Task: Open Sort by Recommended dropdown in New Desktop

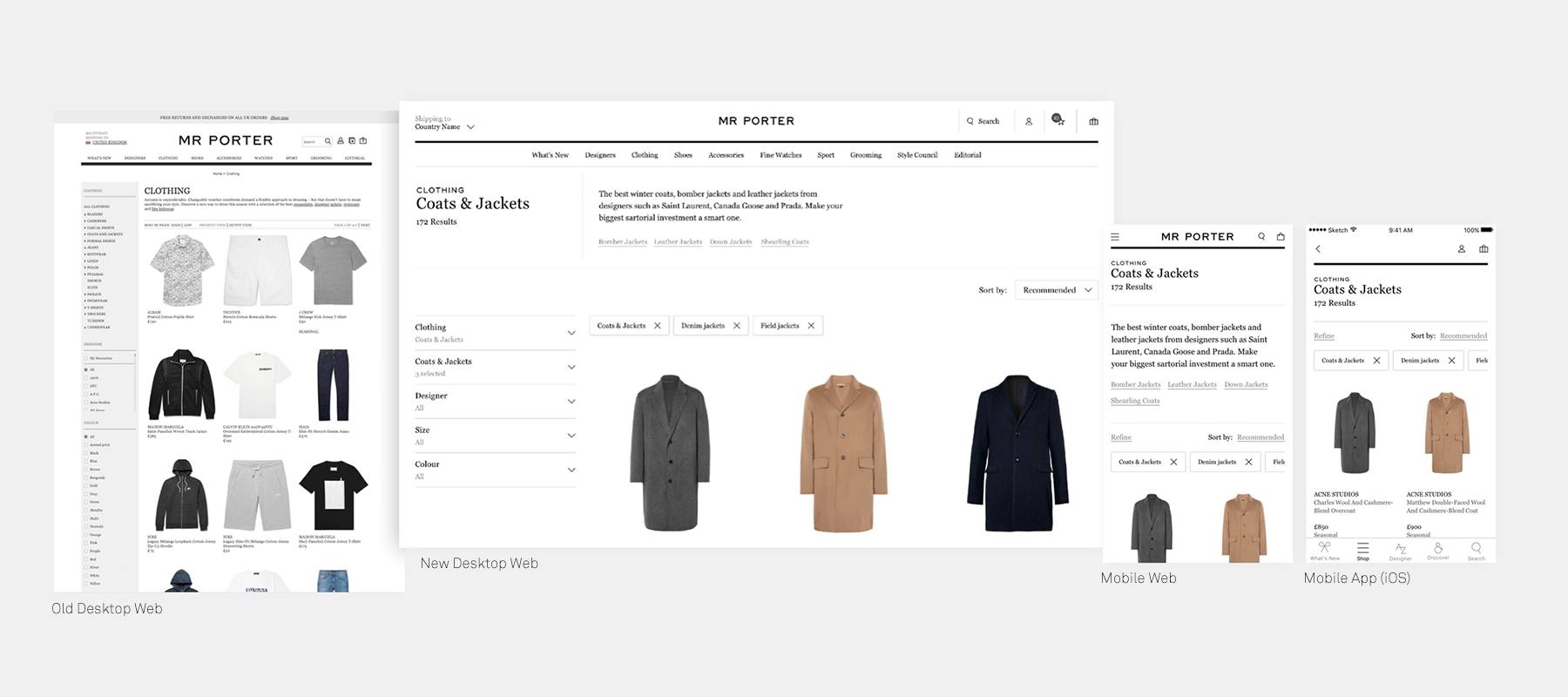Action: click(x=1057, y=290)
